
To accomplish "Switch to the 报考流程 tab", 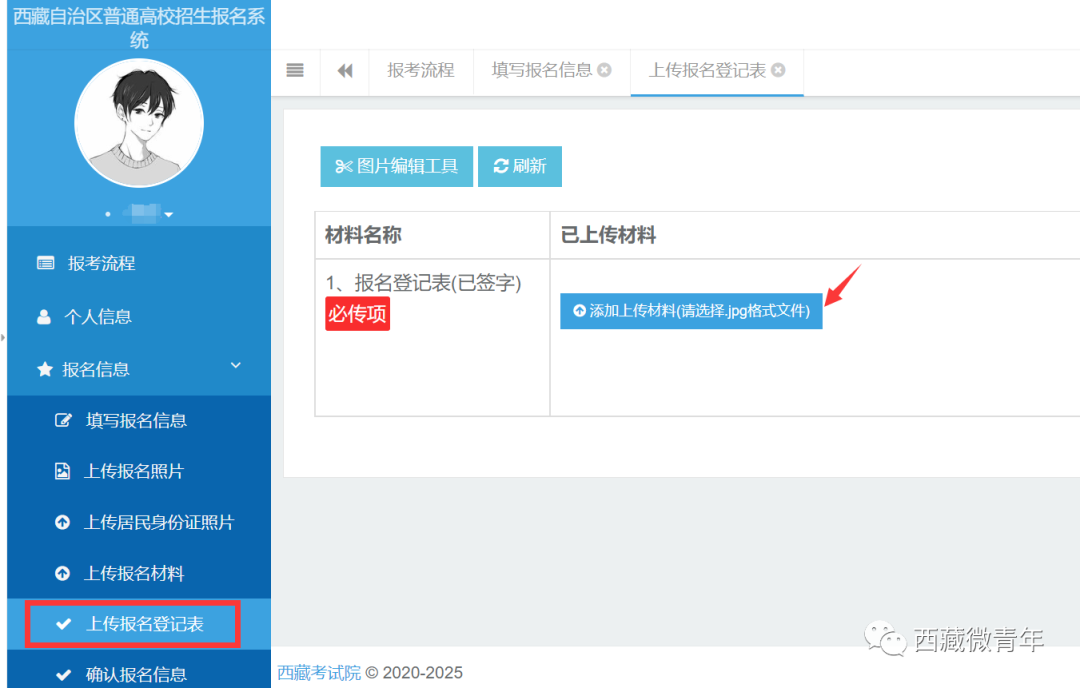I will tap(421, 71).
